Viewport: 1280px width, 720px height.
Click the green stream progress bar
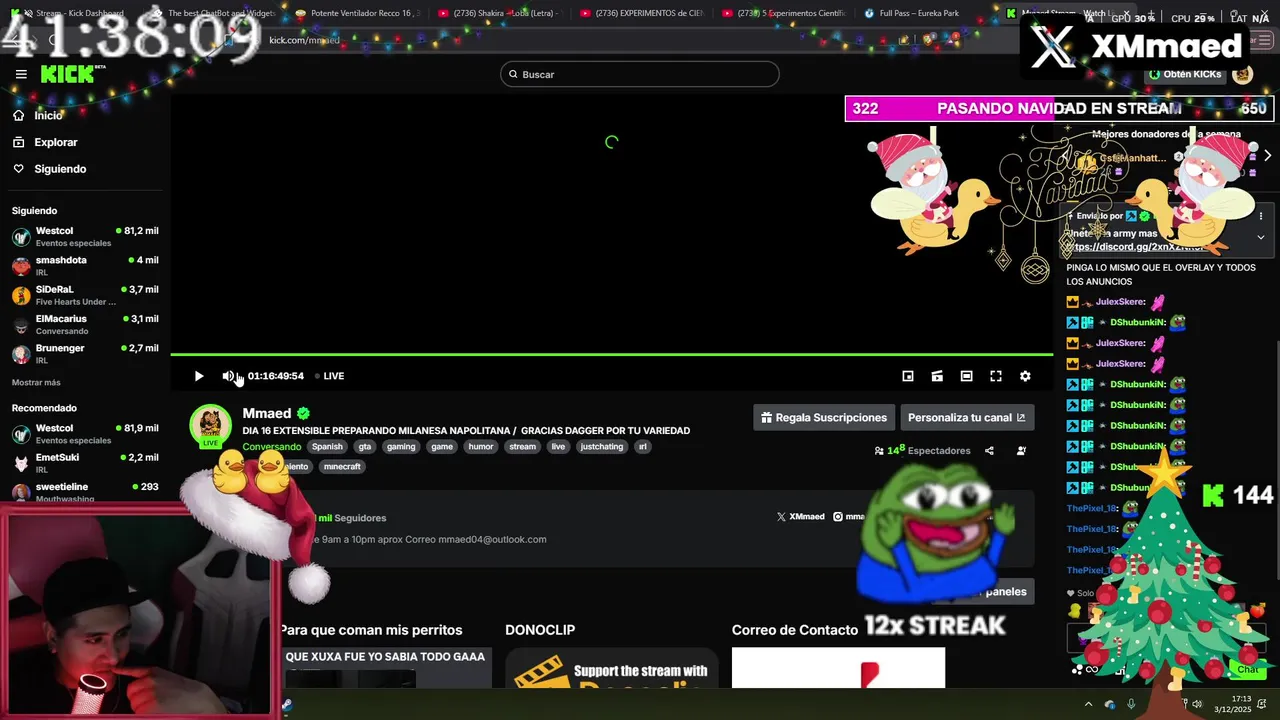pos(612,354)
